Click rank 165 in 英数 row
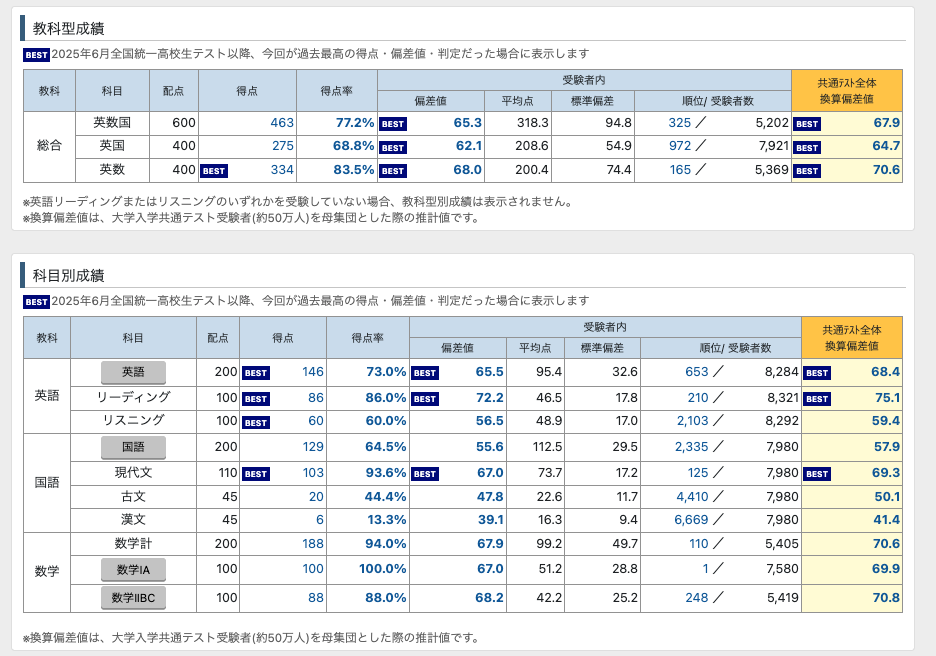 680,170
